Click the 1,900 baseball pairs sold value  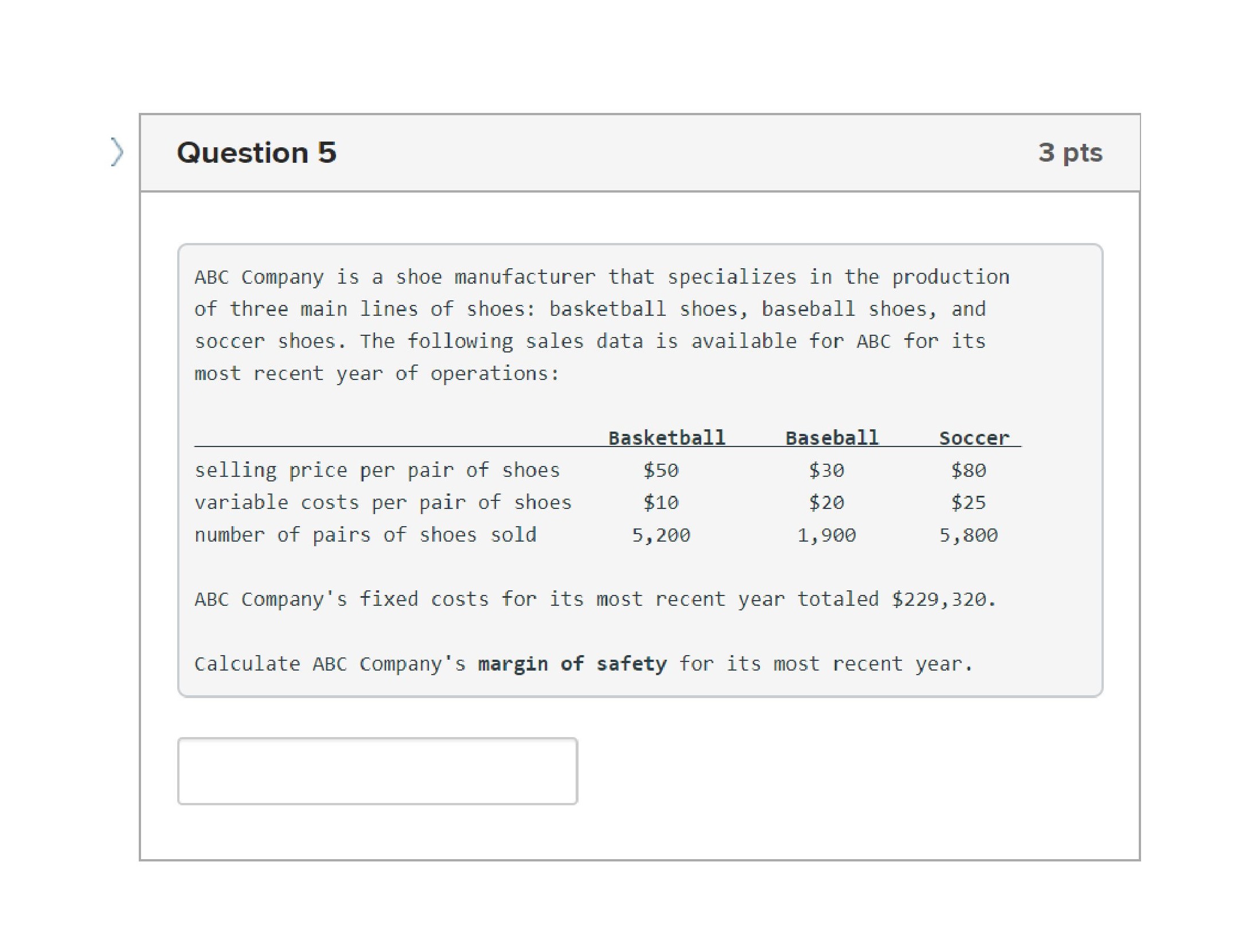click(826, 535)
